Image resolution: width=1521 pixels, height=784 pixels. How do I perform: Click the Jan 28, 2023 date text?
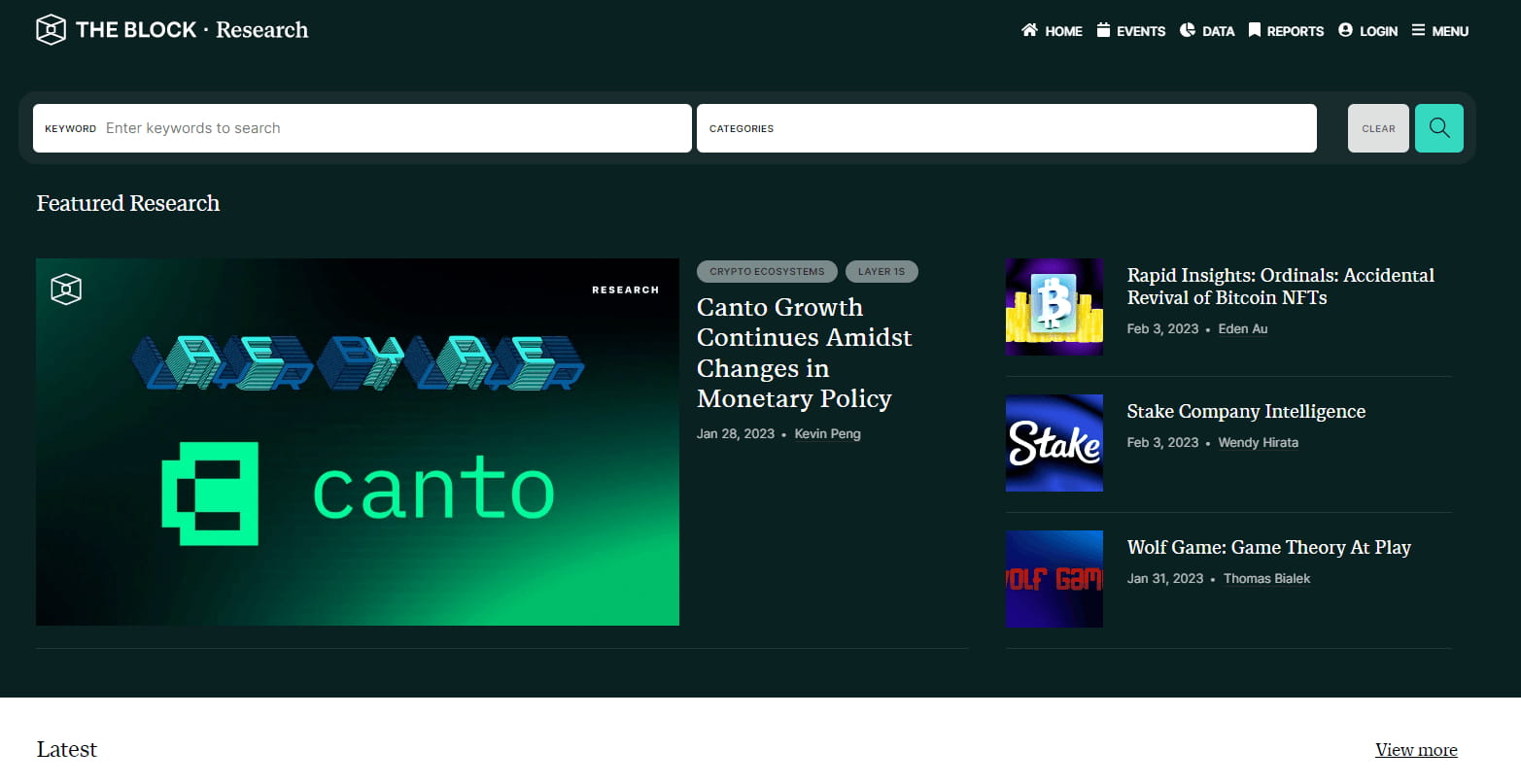pos(736,434)
